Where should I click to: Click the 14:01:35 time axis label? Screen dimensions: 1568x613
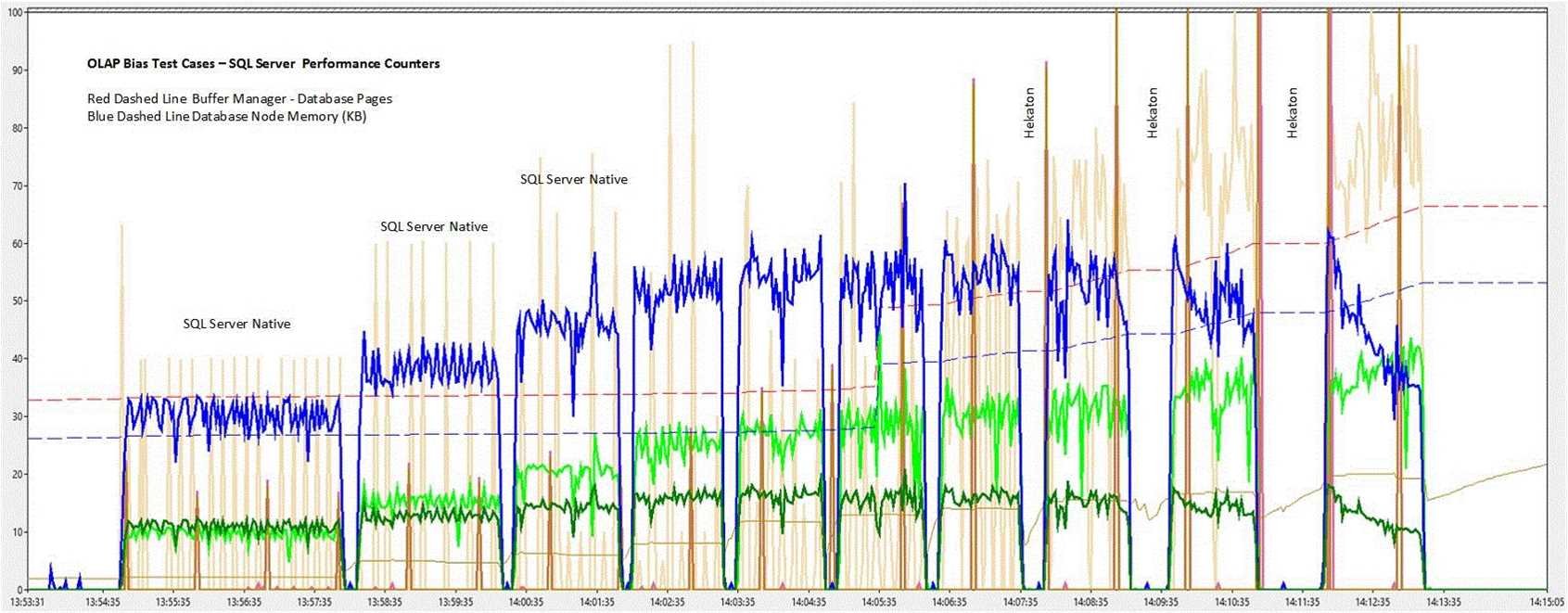pyautogui.click(x=596, y=602)
